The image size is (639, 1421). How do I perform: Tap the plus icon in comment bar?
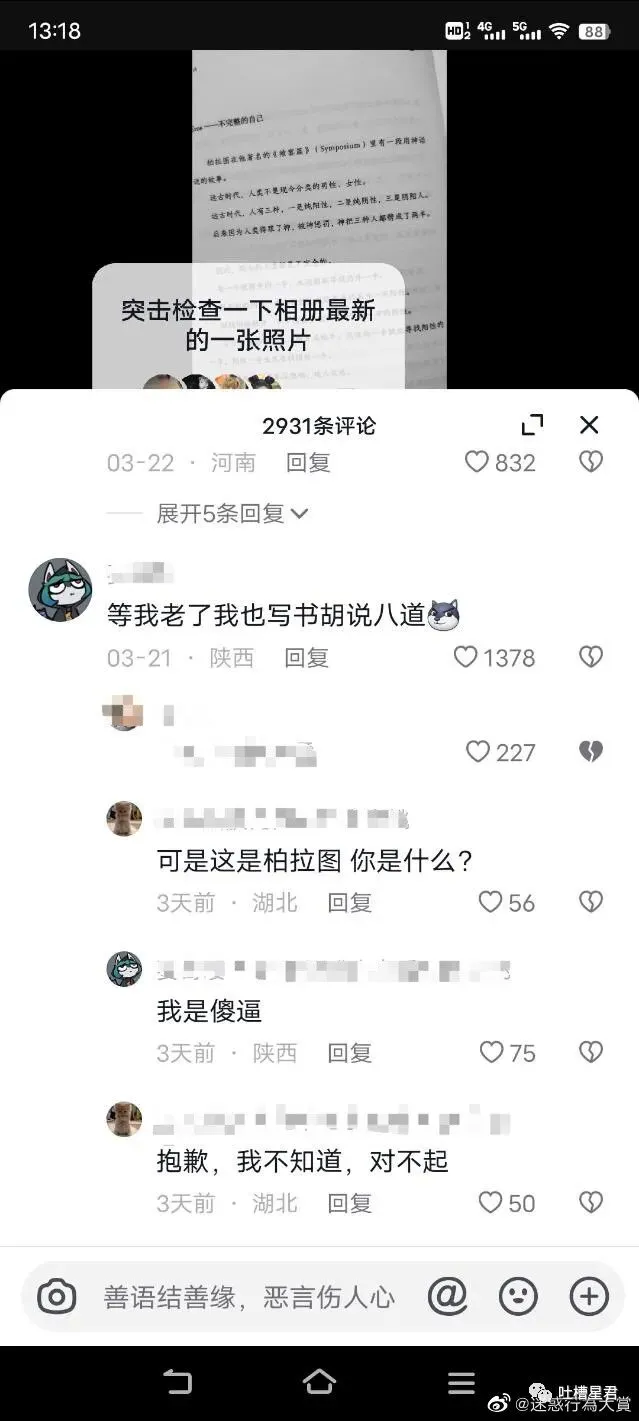pyautogui.click(x=589, y=1297)
